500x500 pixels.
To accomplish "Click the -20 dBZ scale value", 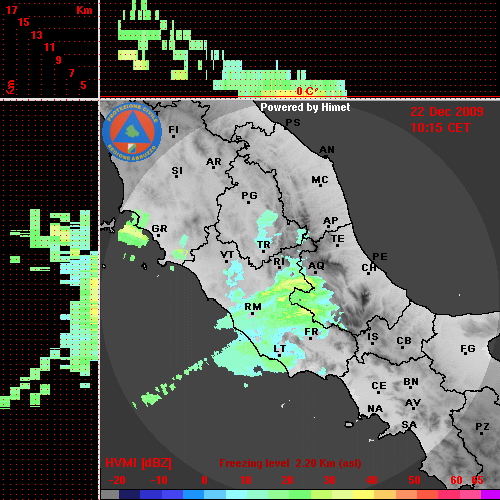I will pyautogui.click(x=117, y=480).
